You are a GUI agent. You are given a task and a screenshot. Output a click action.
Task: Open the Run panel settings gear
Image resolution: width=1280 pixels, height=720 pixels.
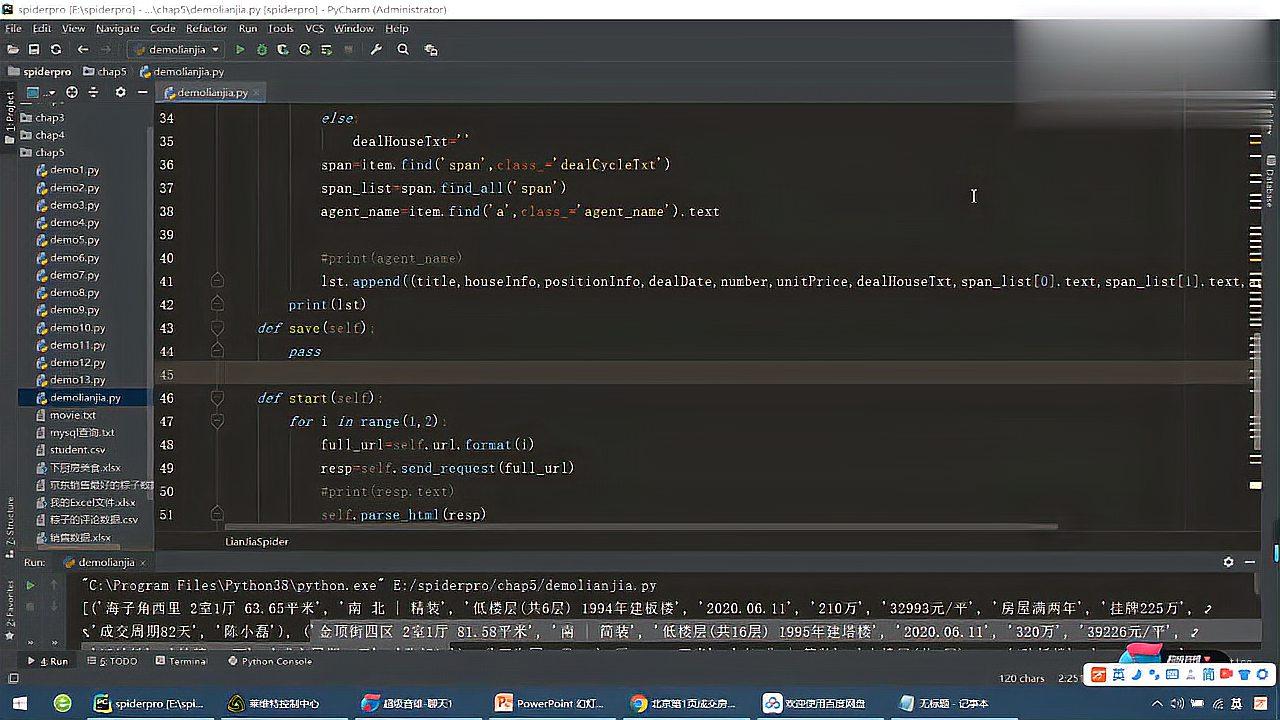click(1228, 562)
